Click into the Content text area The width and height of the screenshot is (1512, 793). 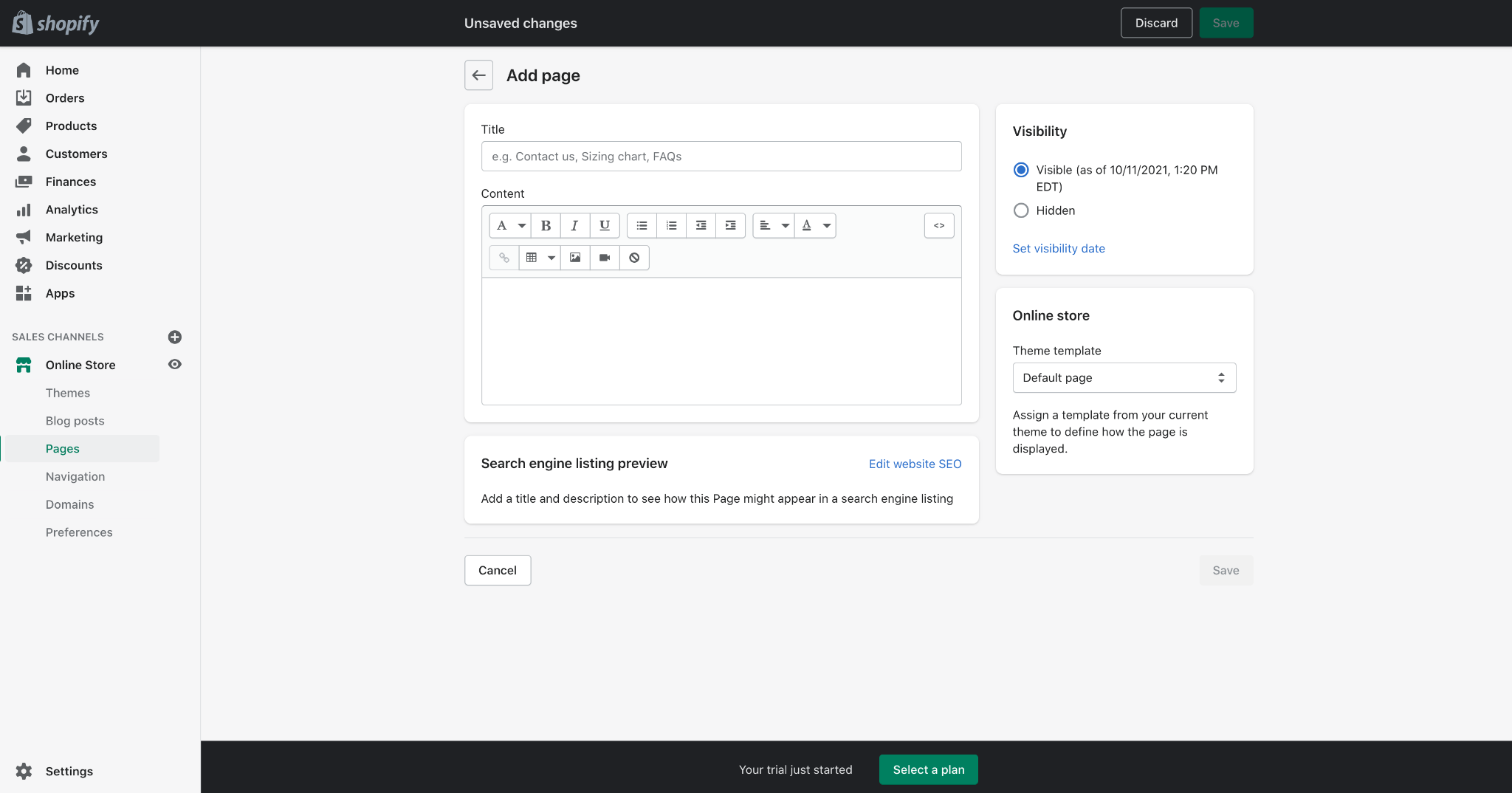pyautogui.click(x=721, y=341)
